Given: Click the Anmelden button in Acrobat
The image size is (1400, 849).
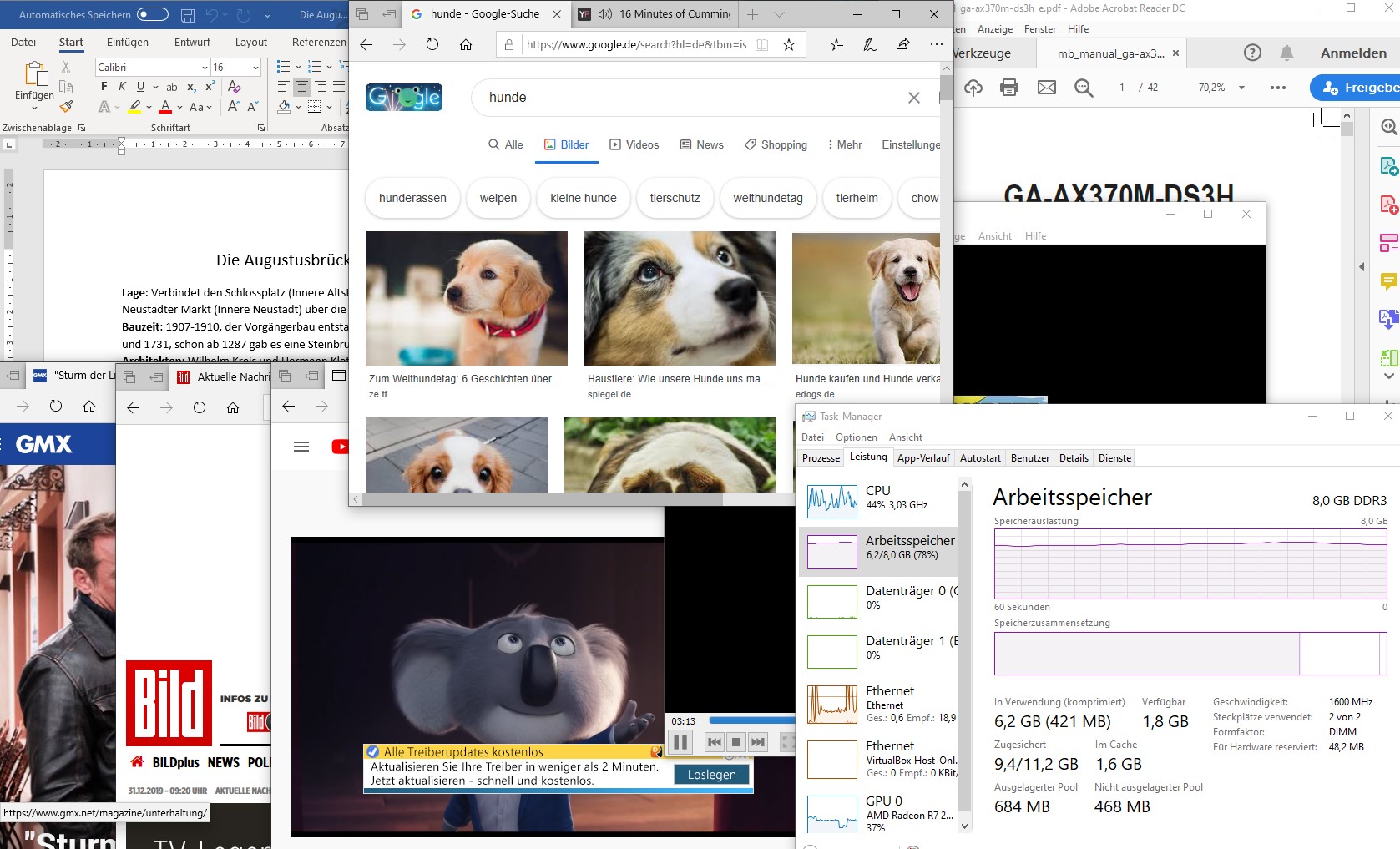Looking at the screenshot, I should pyautogui.click(x=1353, y=53).
